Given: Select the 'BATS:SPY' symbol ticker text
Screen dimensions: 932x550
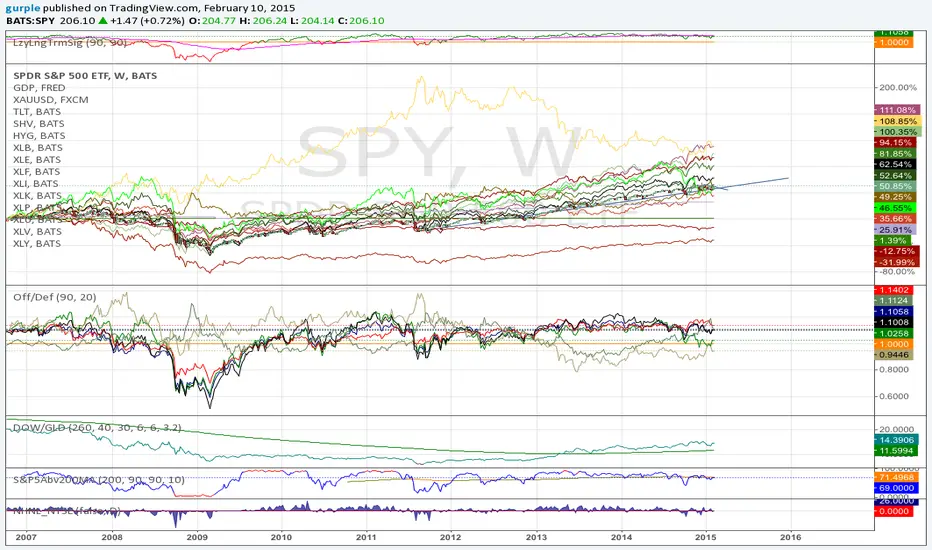Looking at the screenshot, I should (30, 21).
